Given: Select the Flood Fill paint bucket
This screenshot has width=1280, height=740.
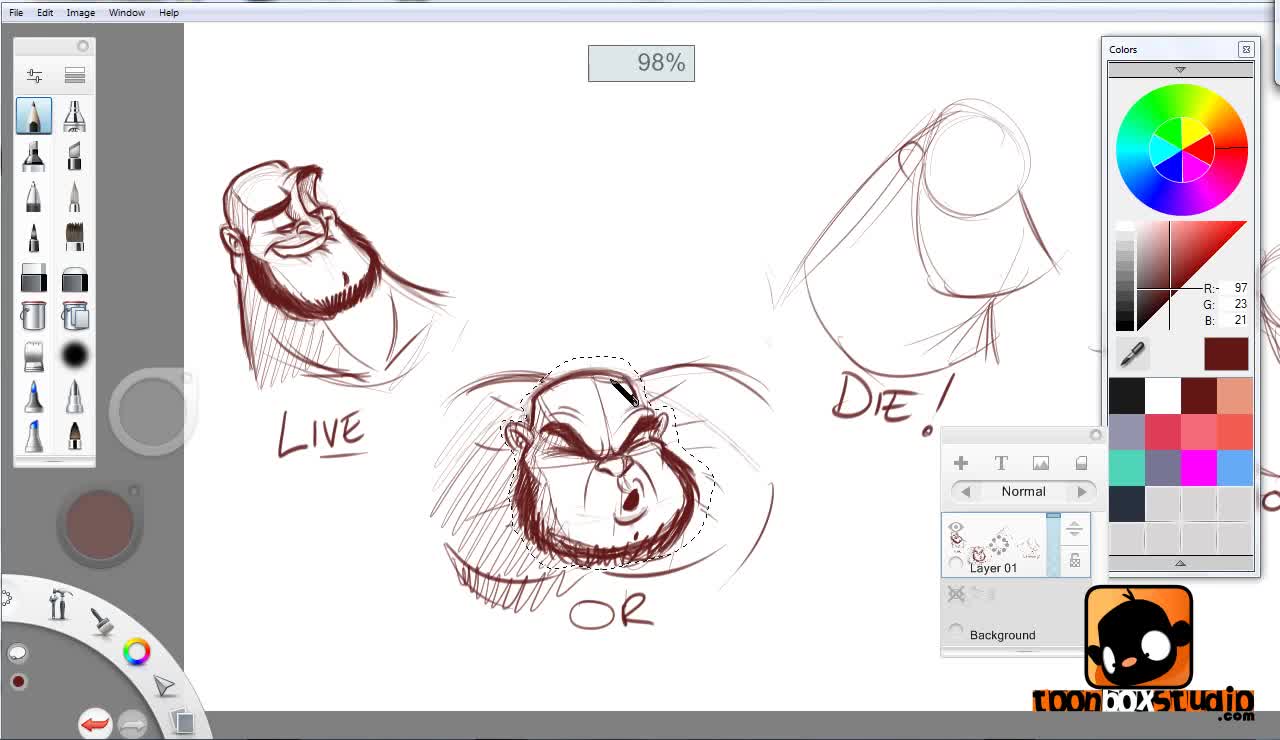Looking at the screenshot, I should (x=33, y=316).
